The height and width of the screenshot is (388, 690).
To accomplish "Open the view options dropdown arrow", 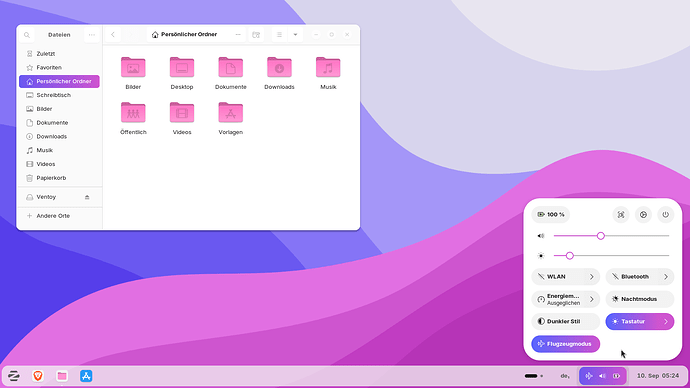I will [x=295, y=35].
